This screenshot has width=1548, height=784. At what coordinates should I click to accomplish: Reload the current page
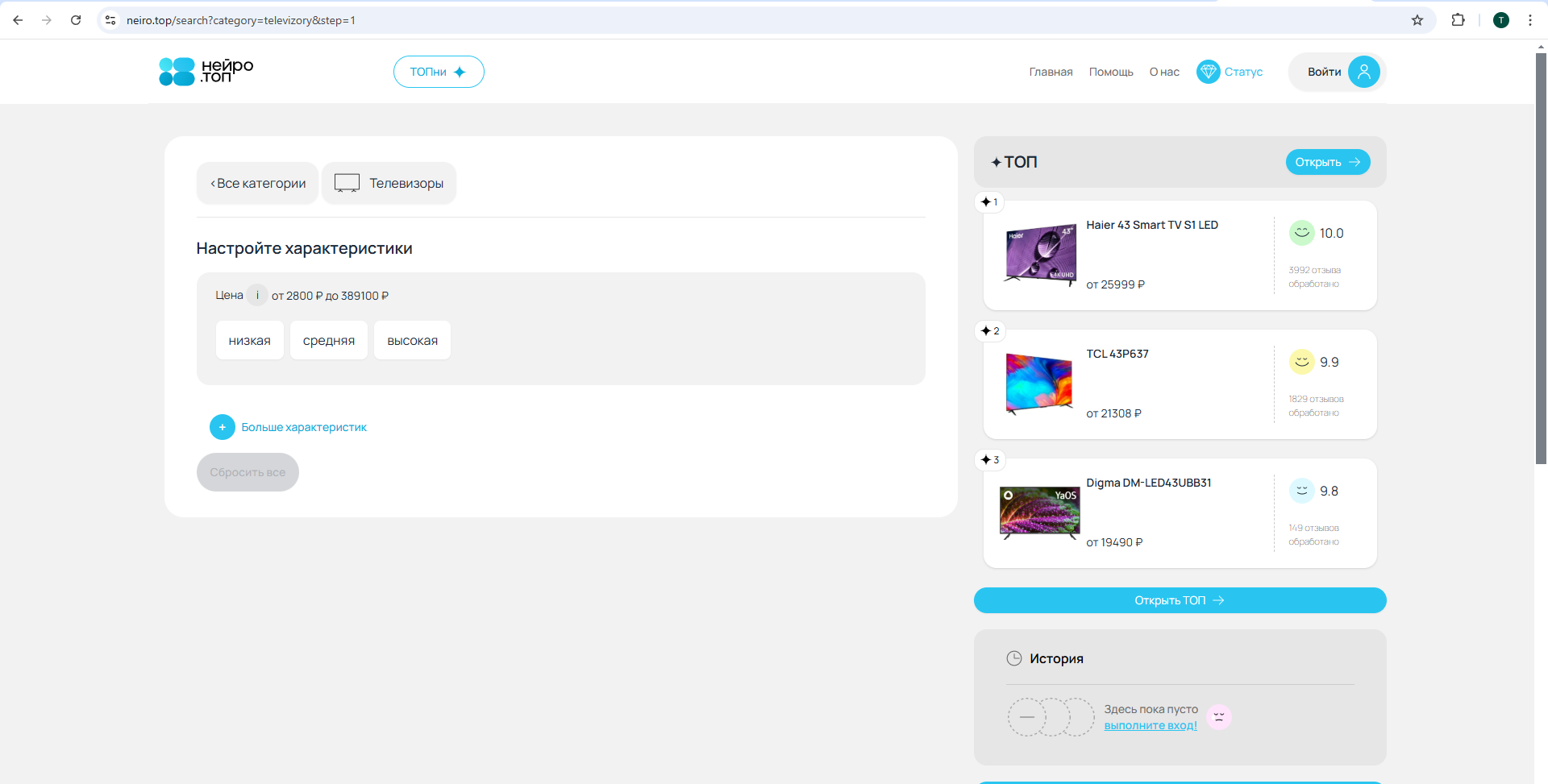(76, 20)
